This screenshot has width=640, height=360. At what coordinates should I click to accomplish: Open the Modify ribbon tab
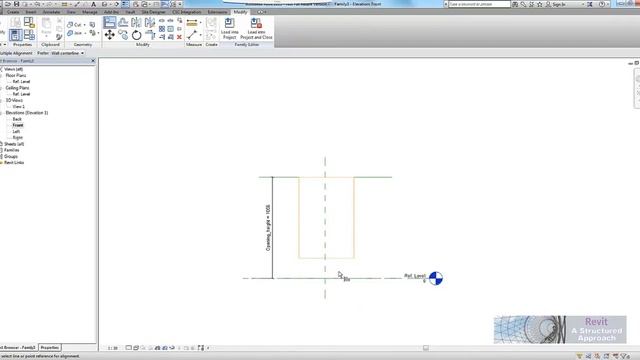[x=240, y=12]
